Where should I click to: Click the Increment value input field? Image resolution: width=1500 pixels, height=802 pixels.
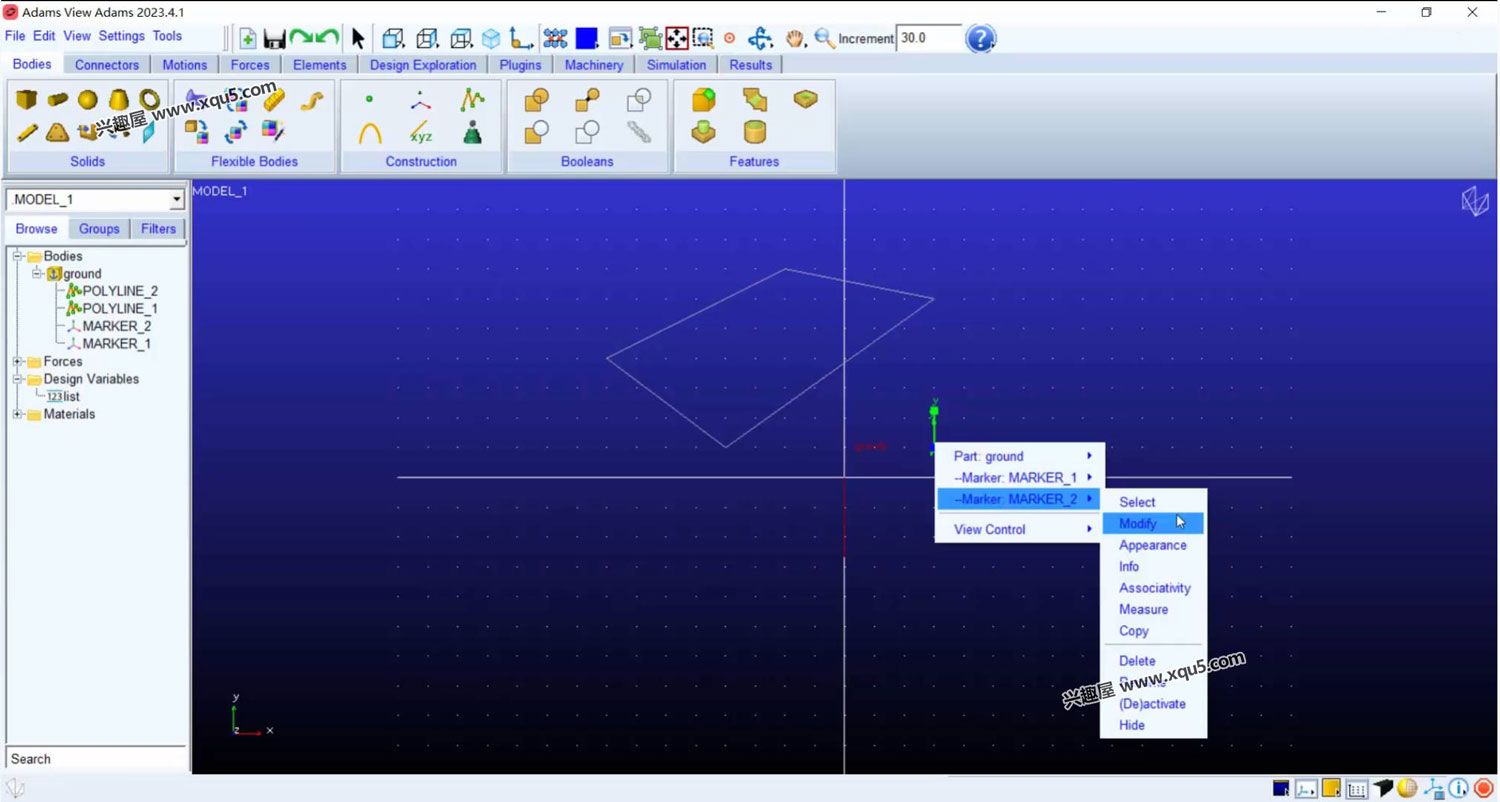point(928,39)
